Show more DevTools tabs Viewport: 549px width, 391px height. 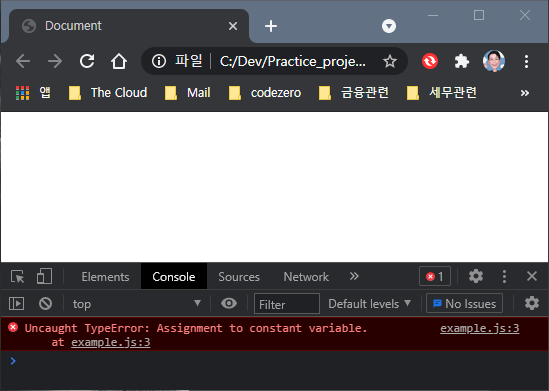click(354, 276)
